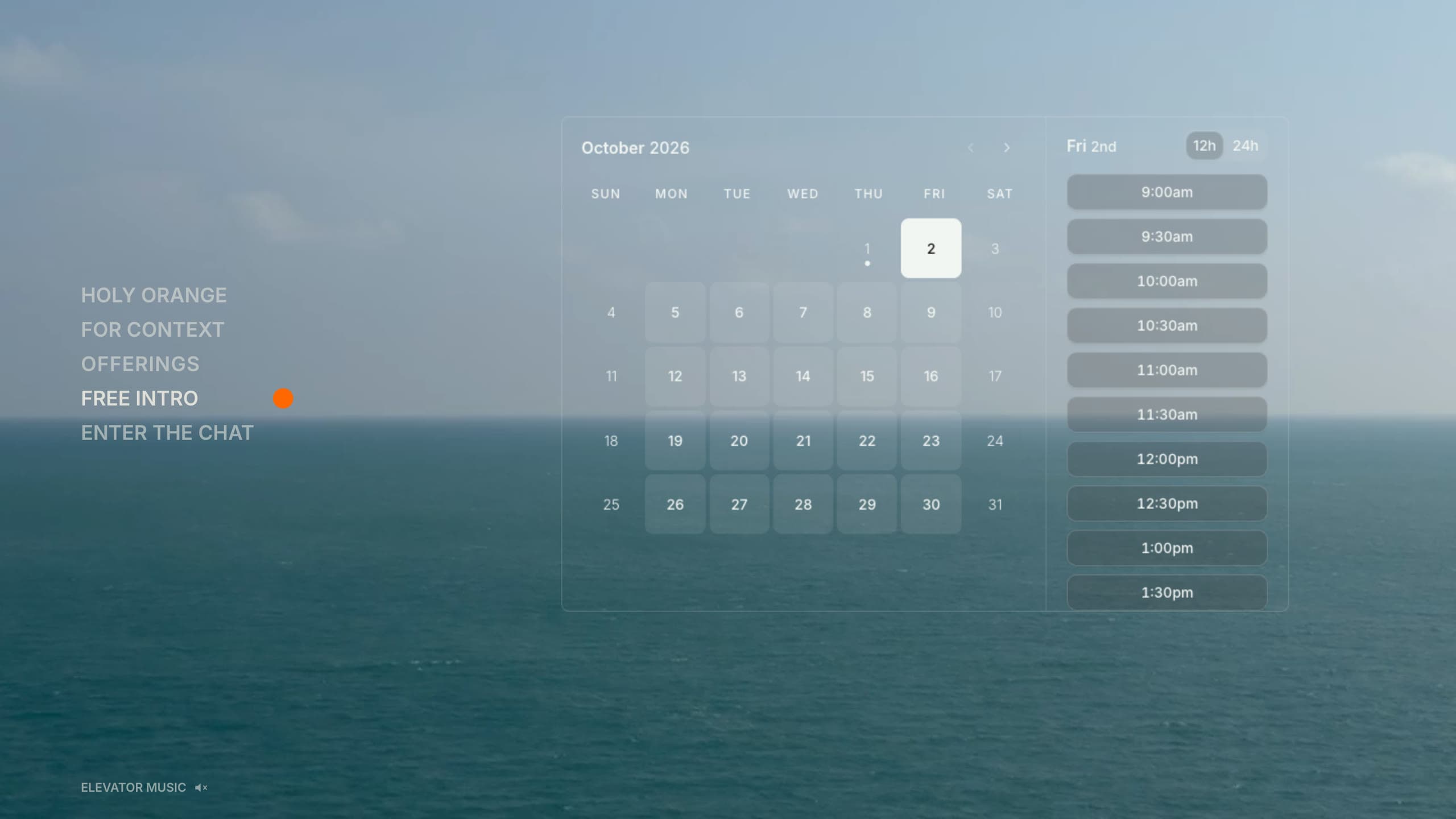Select October 9 on the calendar
The height and width of the screenshot is (819, 1456).
(x=931, y=312)
